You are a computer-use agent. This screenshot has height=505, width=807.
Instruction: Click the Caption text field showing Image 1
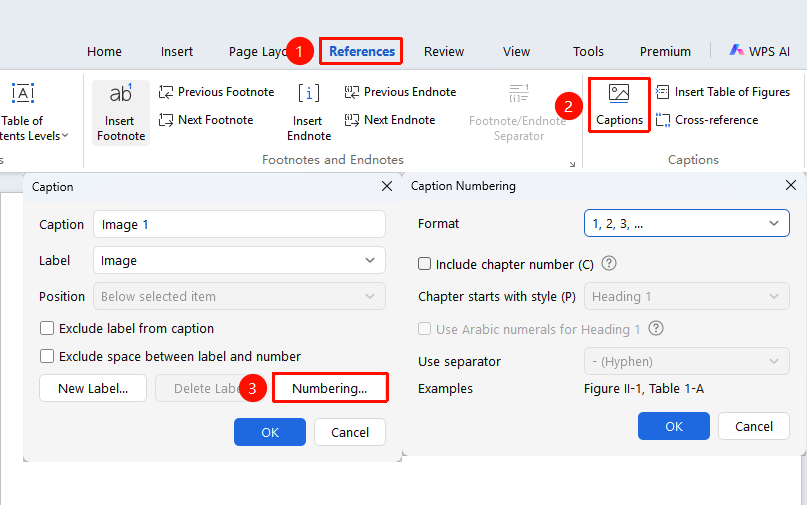click(239, 224)
